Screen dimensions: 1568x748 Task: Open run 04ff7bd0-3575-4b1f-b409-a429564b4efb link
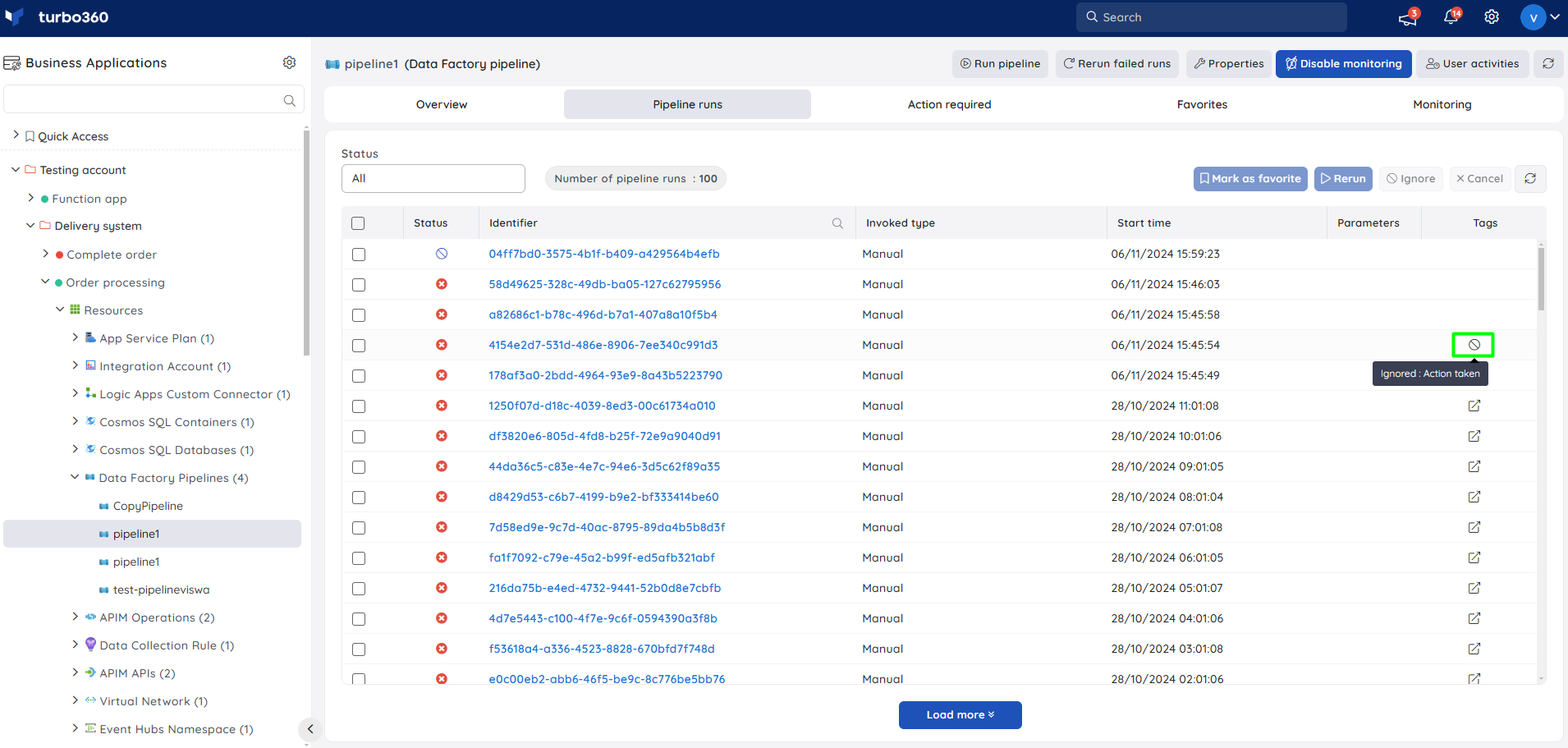click(x=603, y=254)
